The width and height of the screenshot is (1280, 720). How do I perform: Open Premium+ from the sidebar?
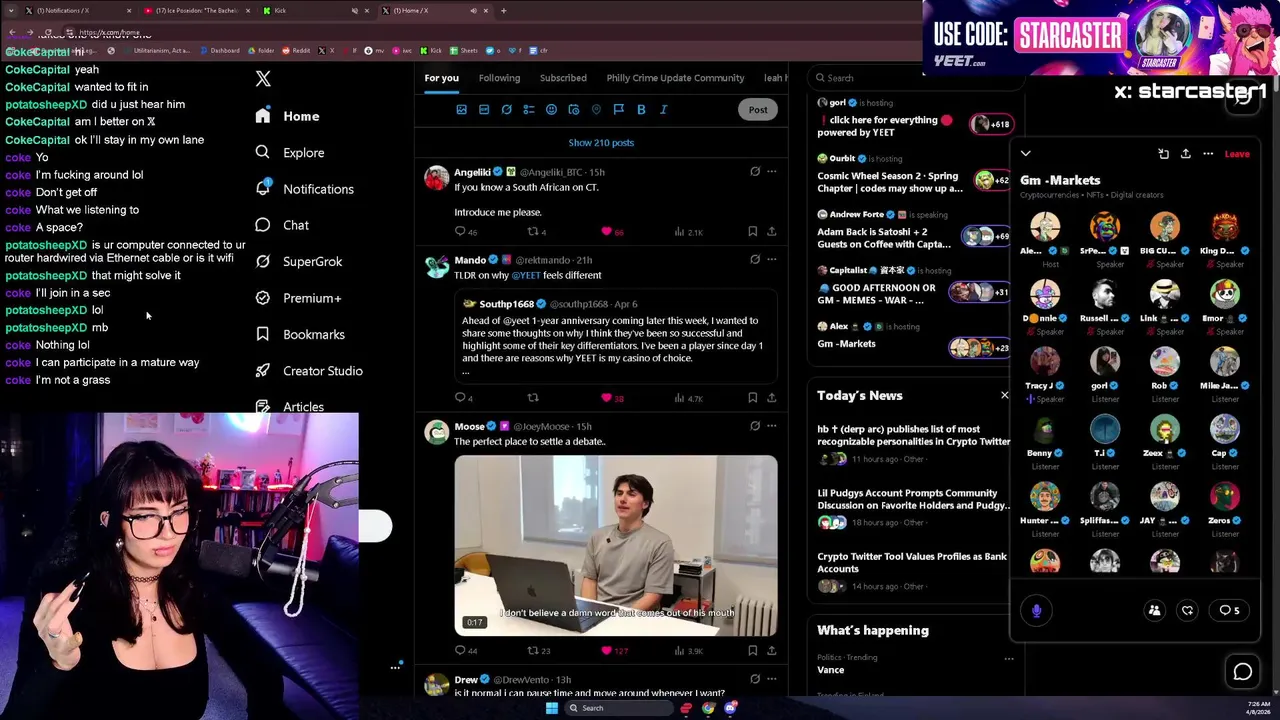click(x=298, y=298)
